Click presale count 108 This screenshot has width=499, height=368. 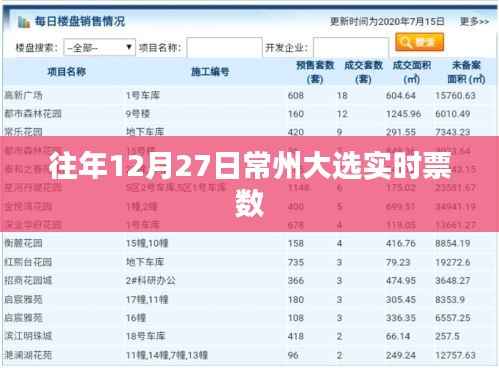(296, 318)
